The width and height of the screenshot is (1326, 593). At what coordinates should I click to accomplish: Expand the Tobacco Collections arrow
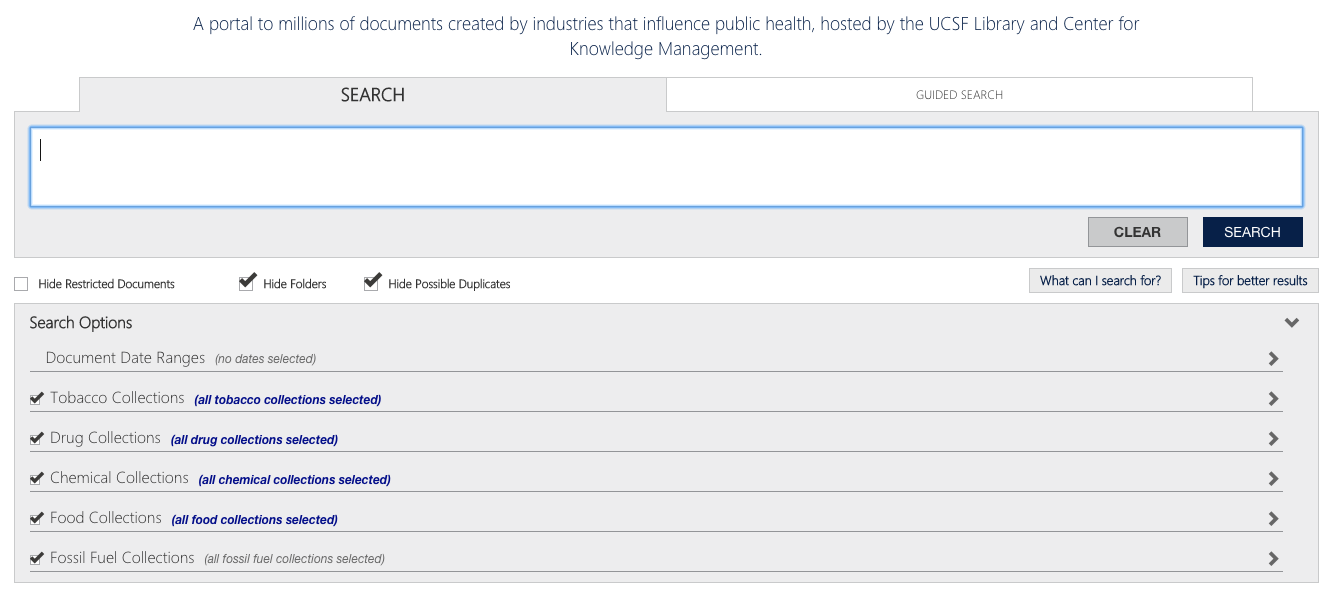[x=1273, y=398]
